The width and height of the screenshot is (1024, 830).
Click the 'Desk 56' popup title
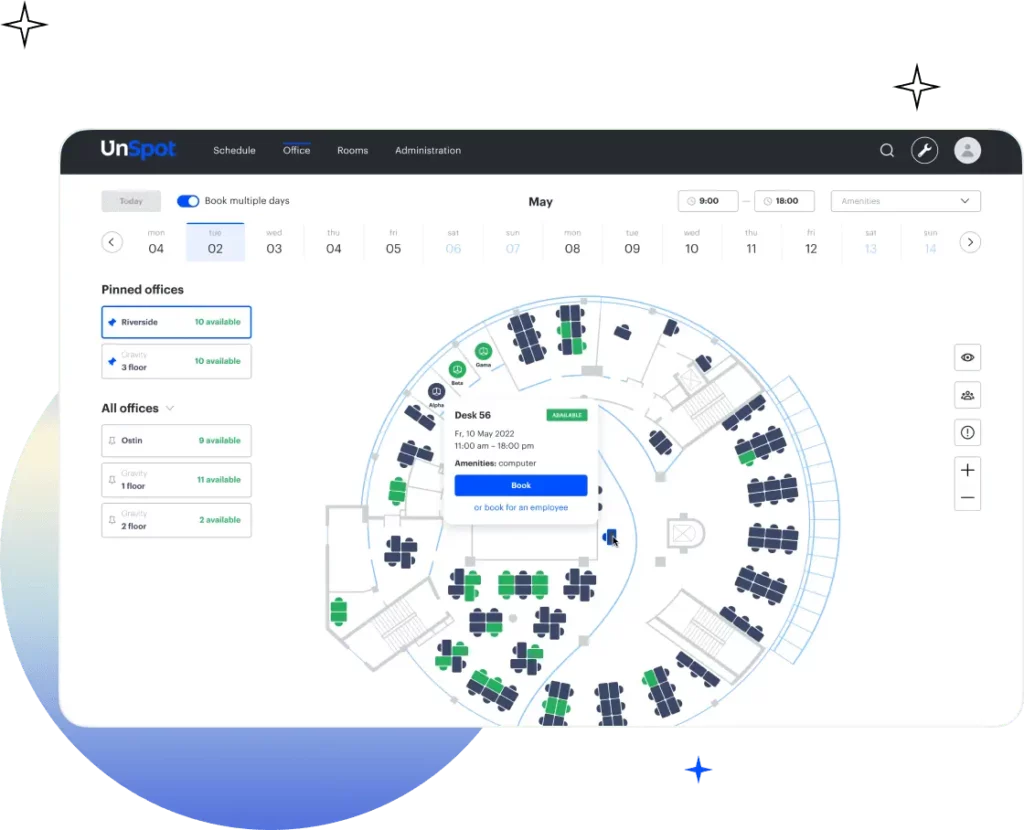(472, 415)
